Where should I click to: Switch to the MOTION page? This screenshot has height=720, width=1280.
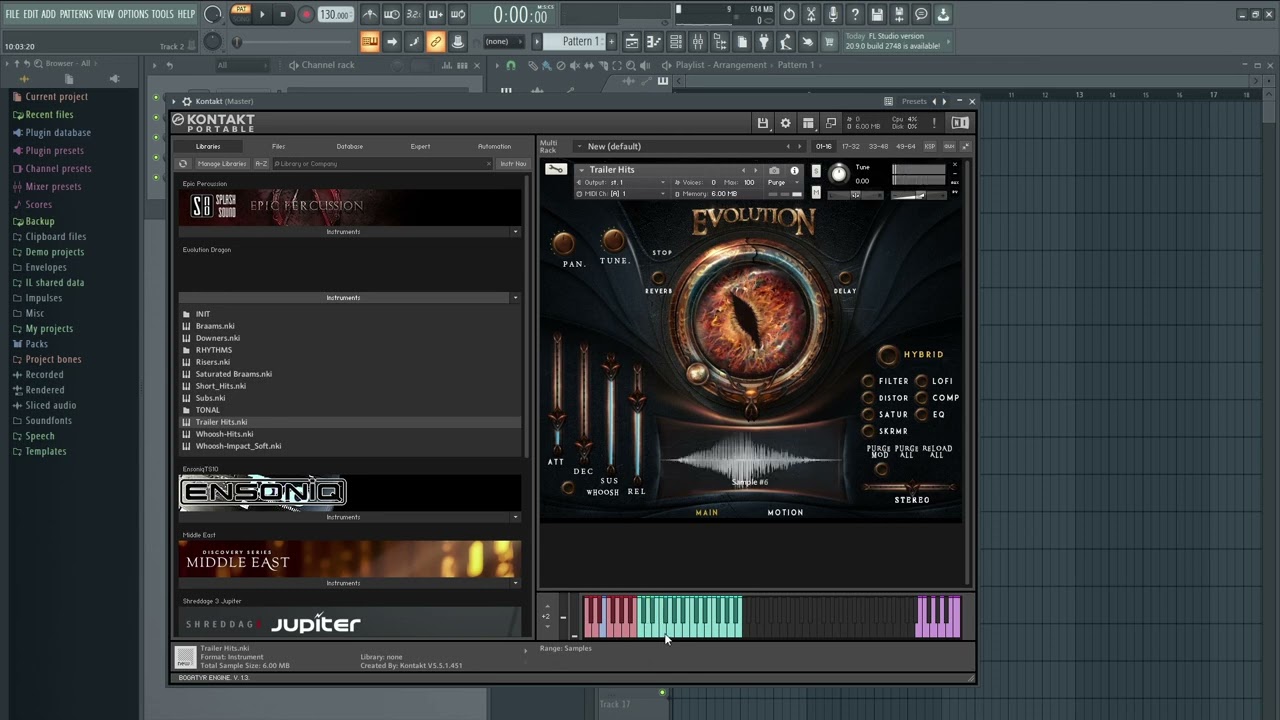[x=785, y=512]
